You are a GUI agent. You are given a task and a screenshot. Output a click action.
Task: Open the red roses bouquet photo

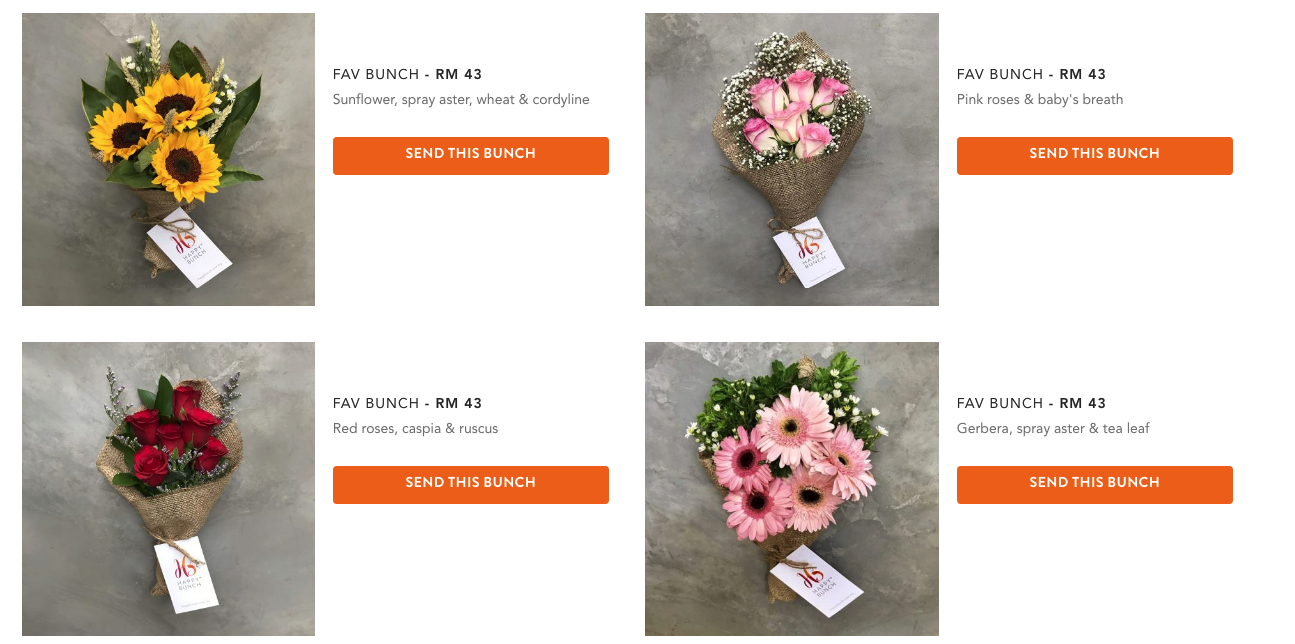click(168, 489)
